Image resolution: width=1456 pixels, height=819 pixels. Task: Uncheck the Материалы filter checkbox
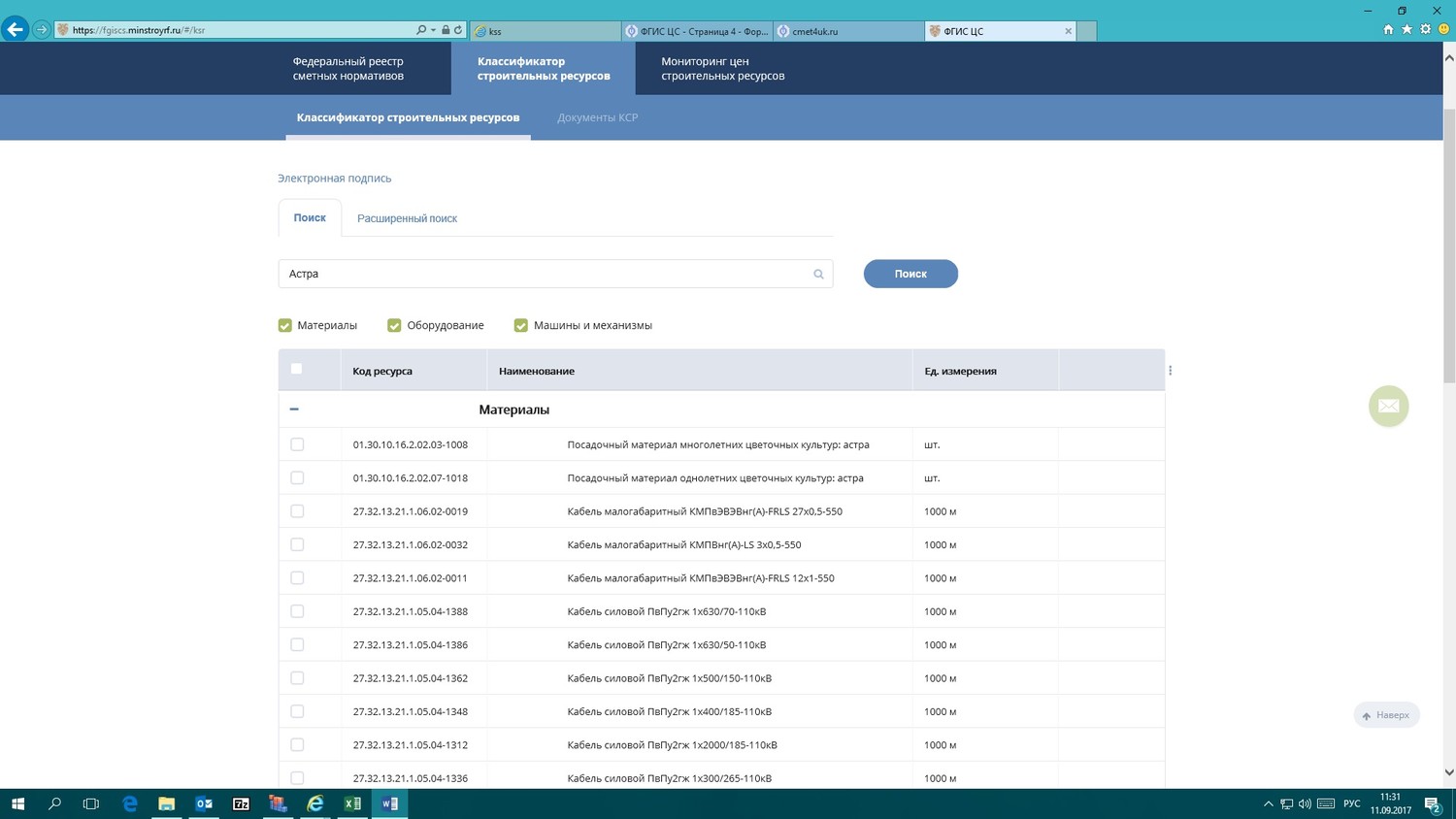285,326
